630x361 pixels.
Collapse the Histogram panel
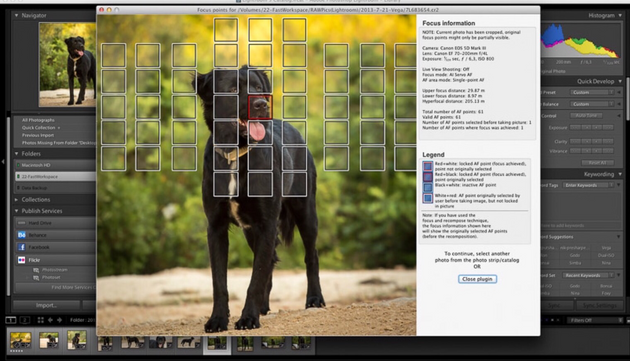[620, 15]
